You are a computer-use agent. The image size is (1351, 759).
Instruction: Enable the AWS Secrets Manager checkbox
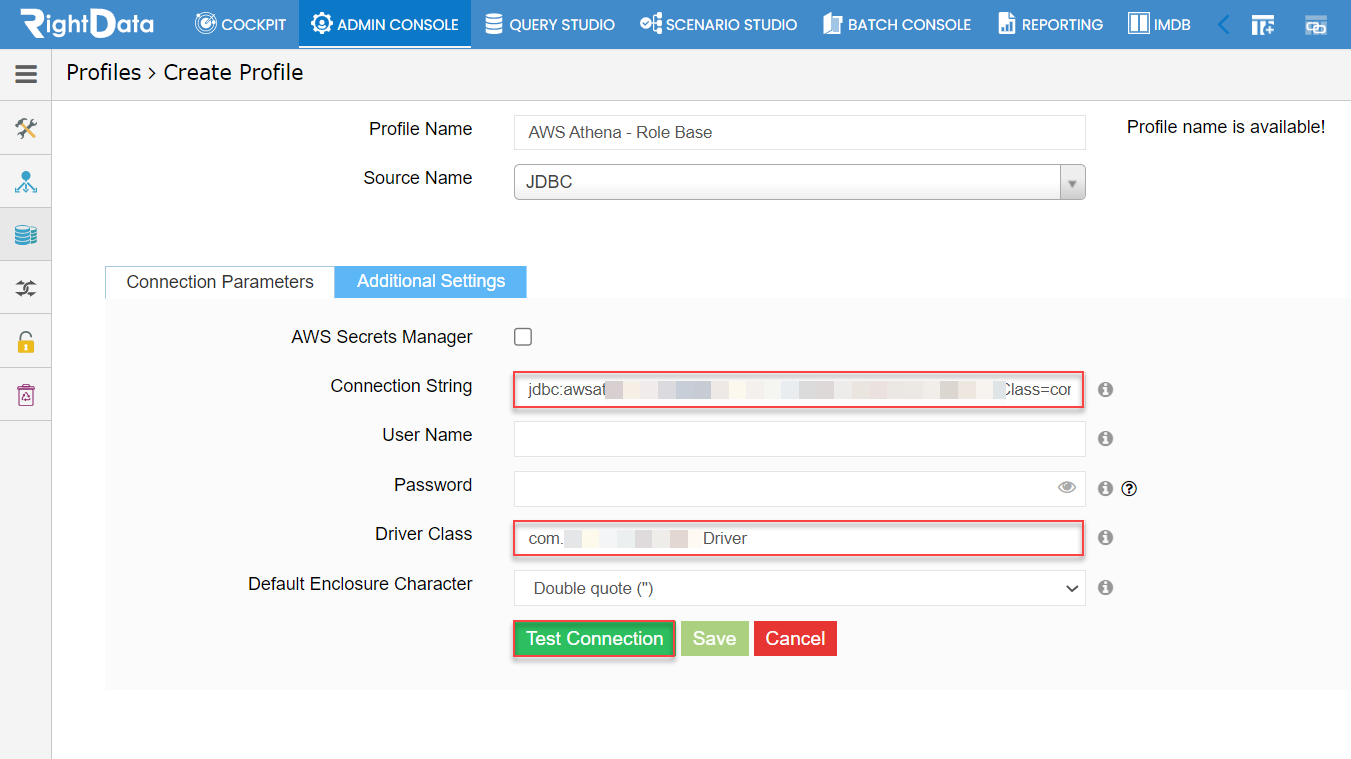(x=523, y=337)
